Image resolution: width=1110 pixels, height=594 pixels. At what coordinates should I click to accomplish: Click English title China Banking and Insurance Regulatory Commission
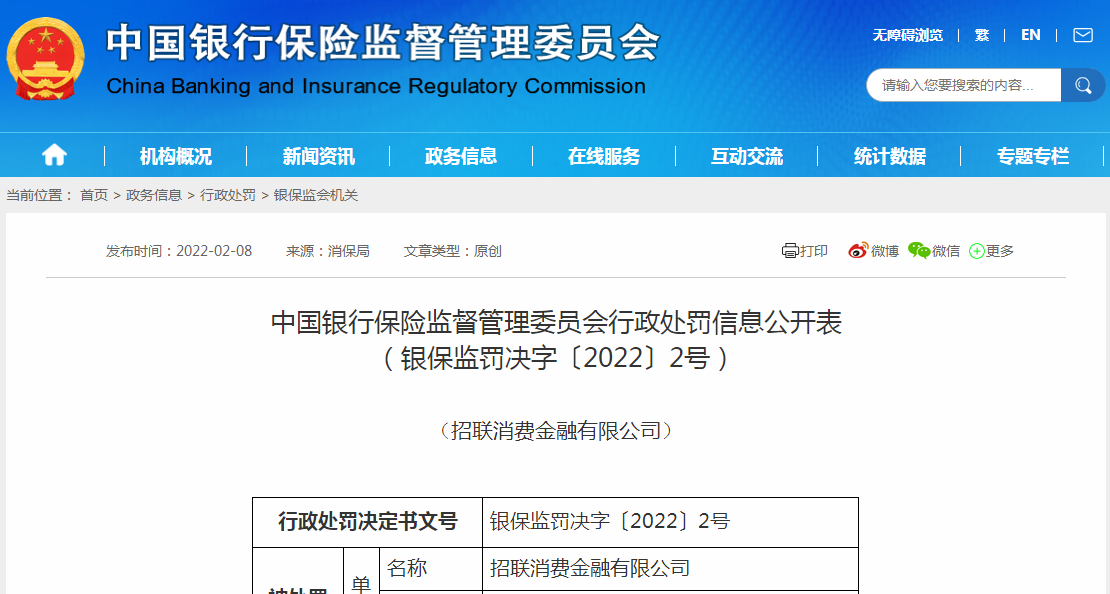[x=376, y=86]
